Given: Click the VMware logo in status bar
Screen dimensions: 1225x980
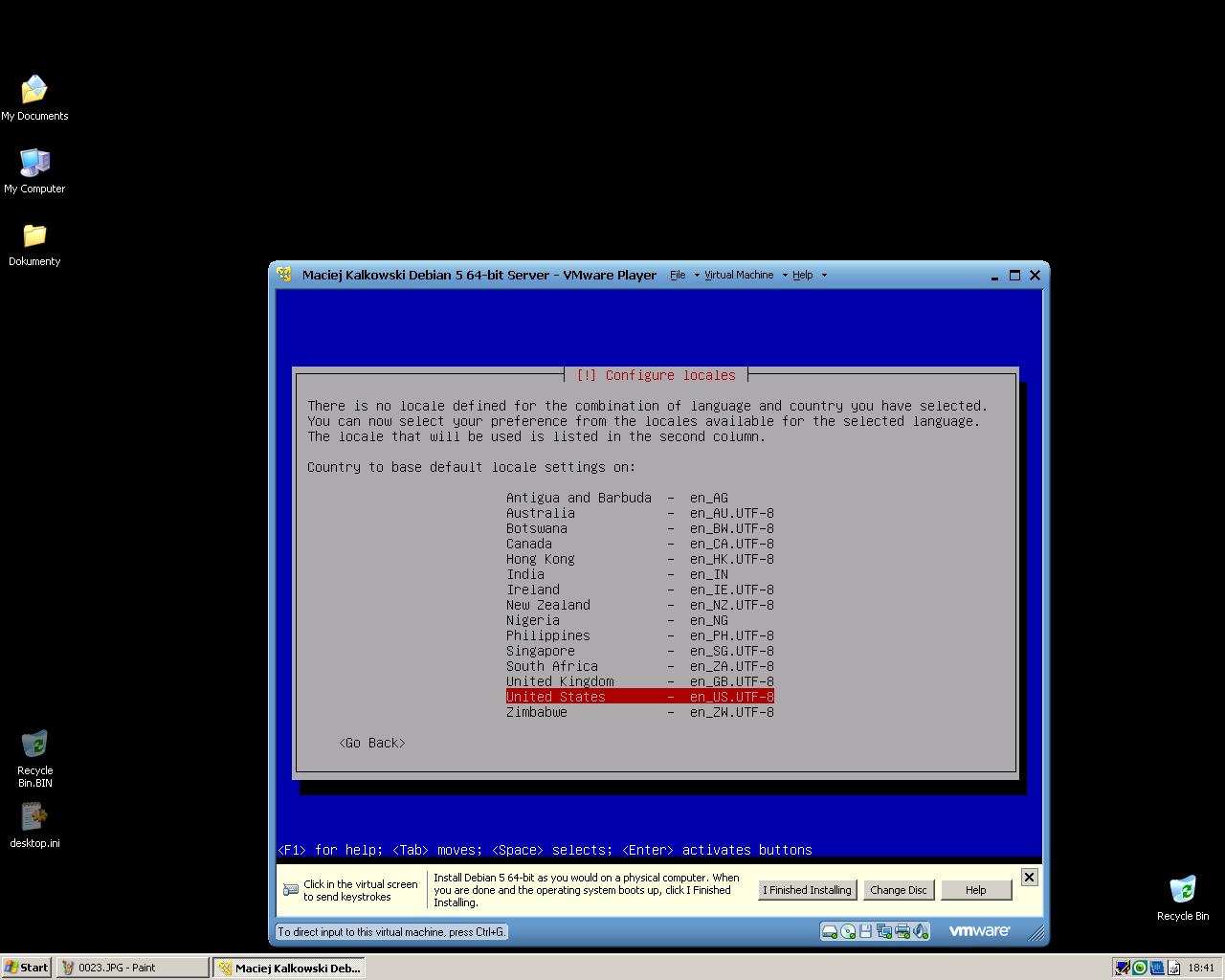Looking at the screenshot, I should (979, 930).
